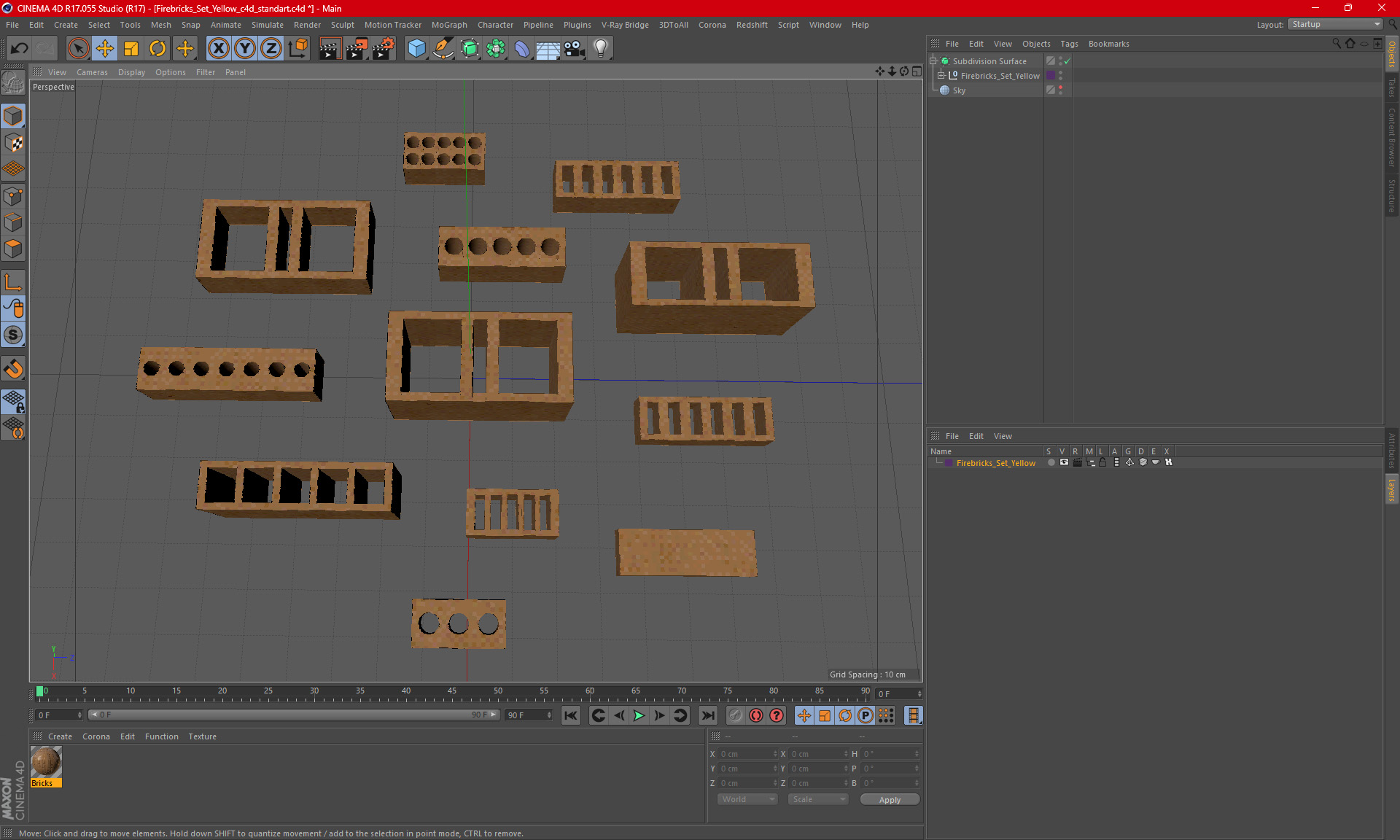Play the animation forward
Image resolution: width=1400 pixels, height=840 pixels.
click(x=639, y=715)
